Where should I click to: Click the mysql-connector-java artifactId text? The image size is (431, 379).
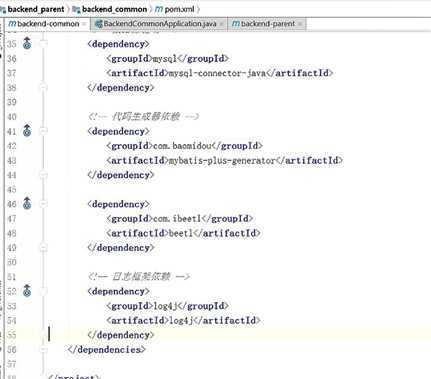click(217, 73)
